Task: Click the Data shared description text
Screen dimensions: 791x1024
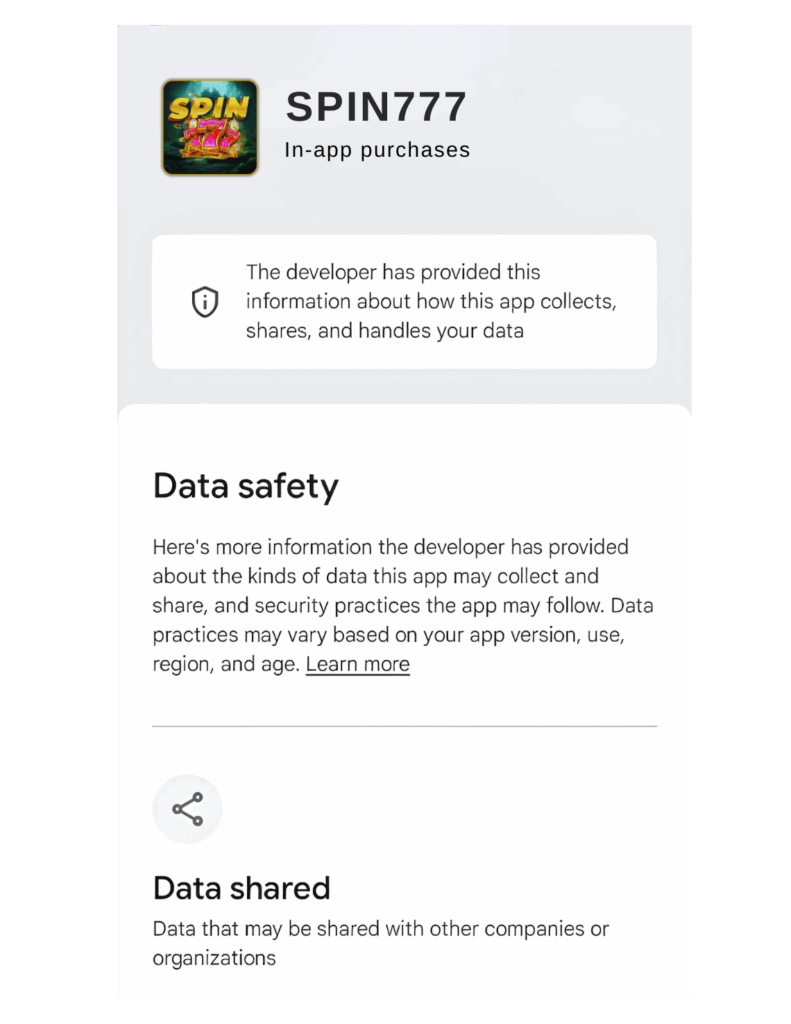Action: (x=380, y=943)
